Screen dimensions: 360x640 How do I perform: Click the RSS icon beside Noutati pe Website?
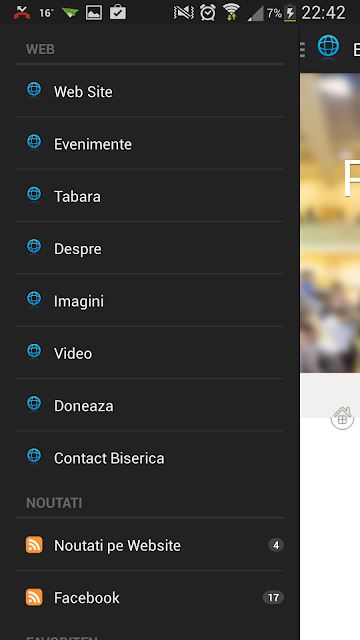coord(34,545)
